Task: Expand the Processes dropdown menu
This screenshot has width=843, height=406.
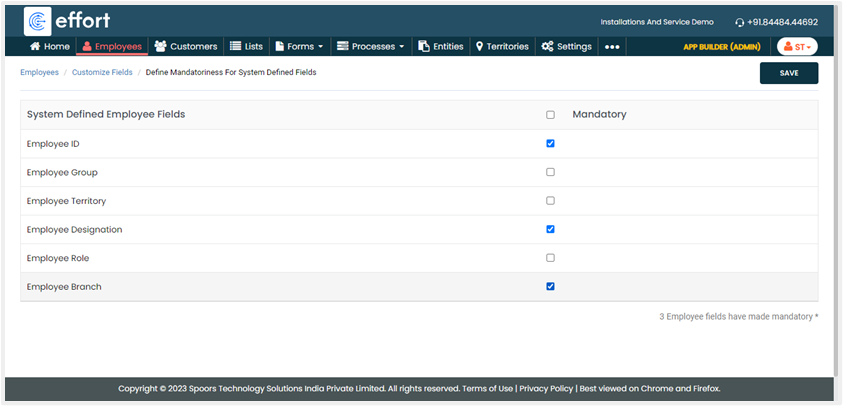Action: coord(371,46)
